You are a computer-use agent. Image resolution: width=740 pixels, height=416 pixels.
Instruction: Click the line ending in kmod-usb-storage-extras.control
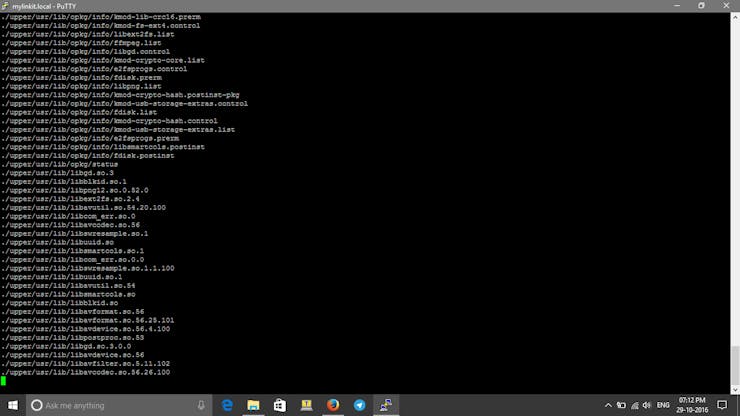(124, 103)
